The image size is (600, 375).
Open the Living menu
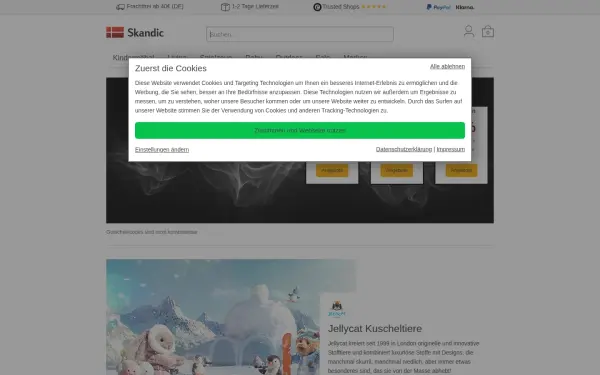tap(177, 57)
